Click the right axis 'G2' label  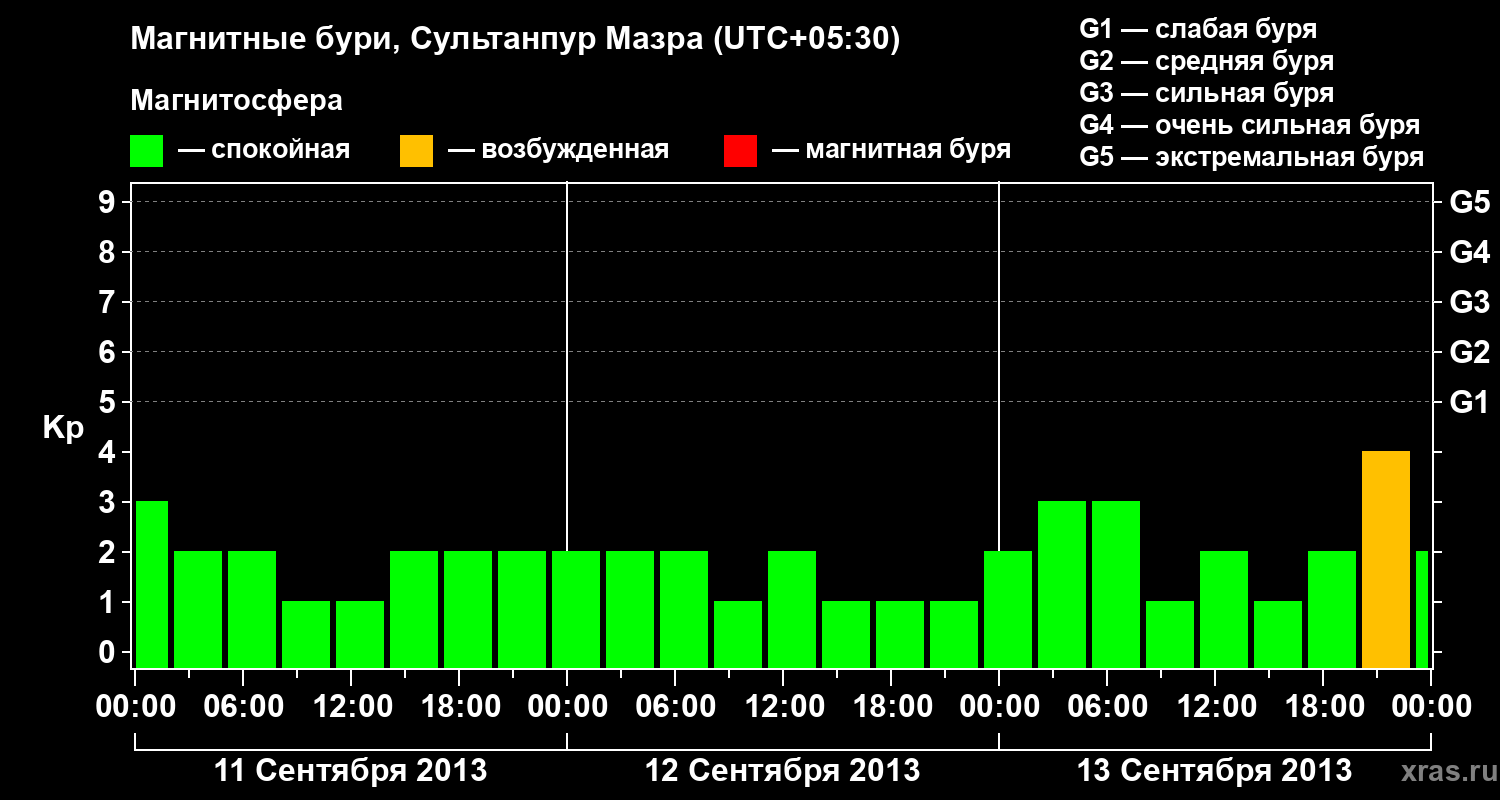click(1469, 353)
